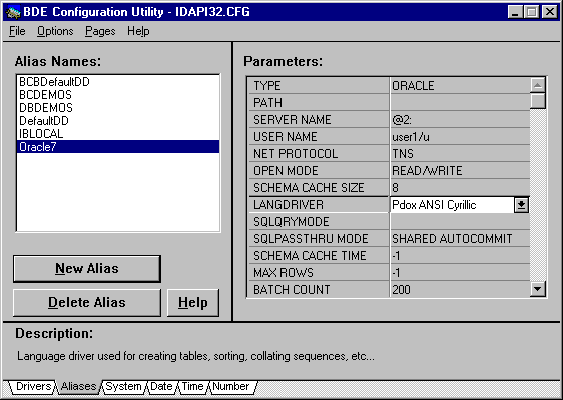
Task: Click the Delete Alias button
Action: 87,302
